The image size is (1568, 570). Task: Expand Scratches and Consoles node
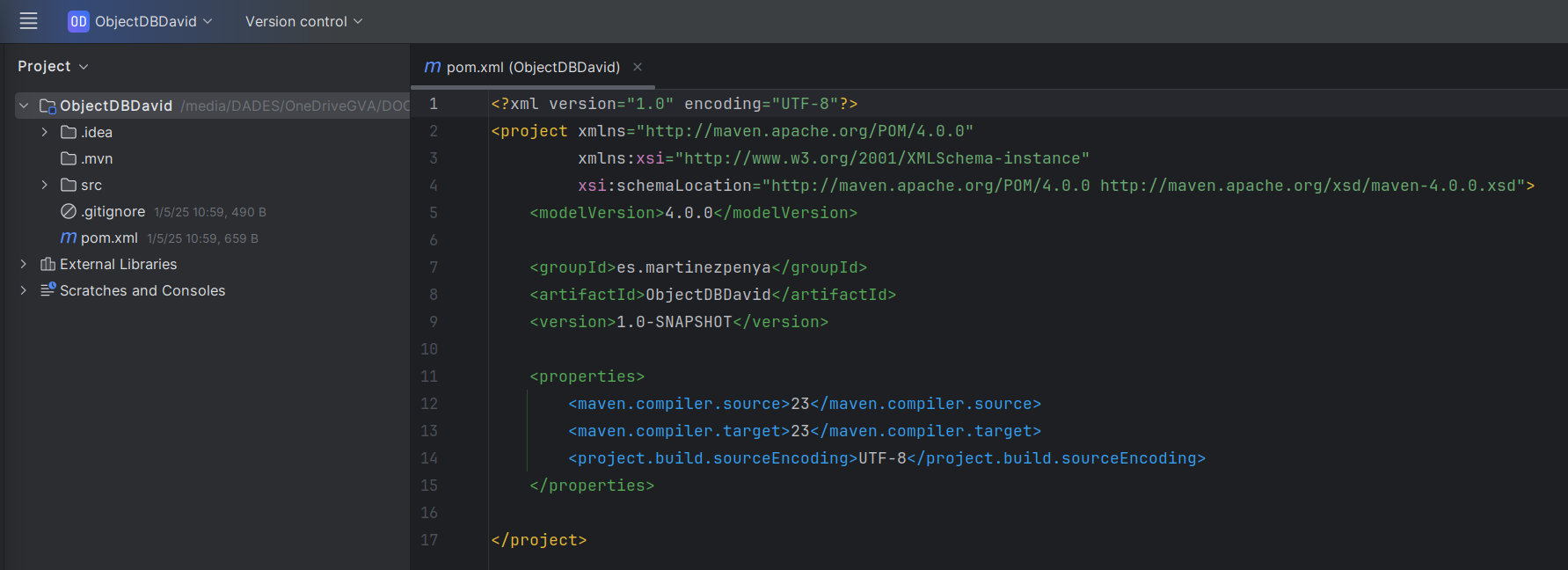coord(24,290)
